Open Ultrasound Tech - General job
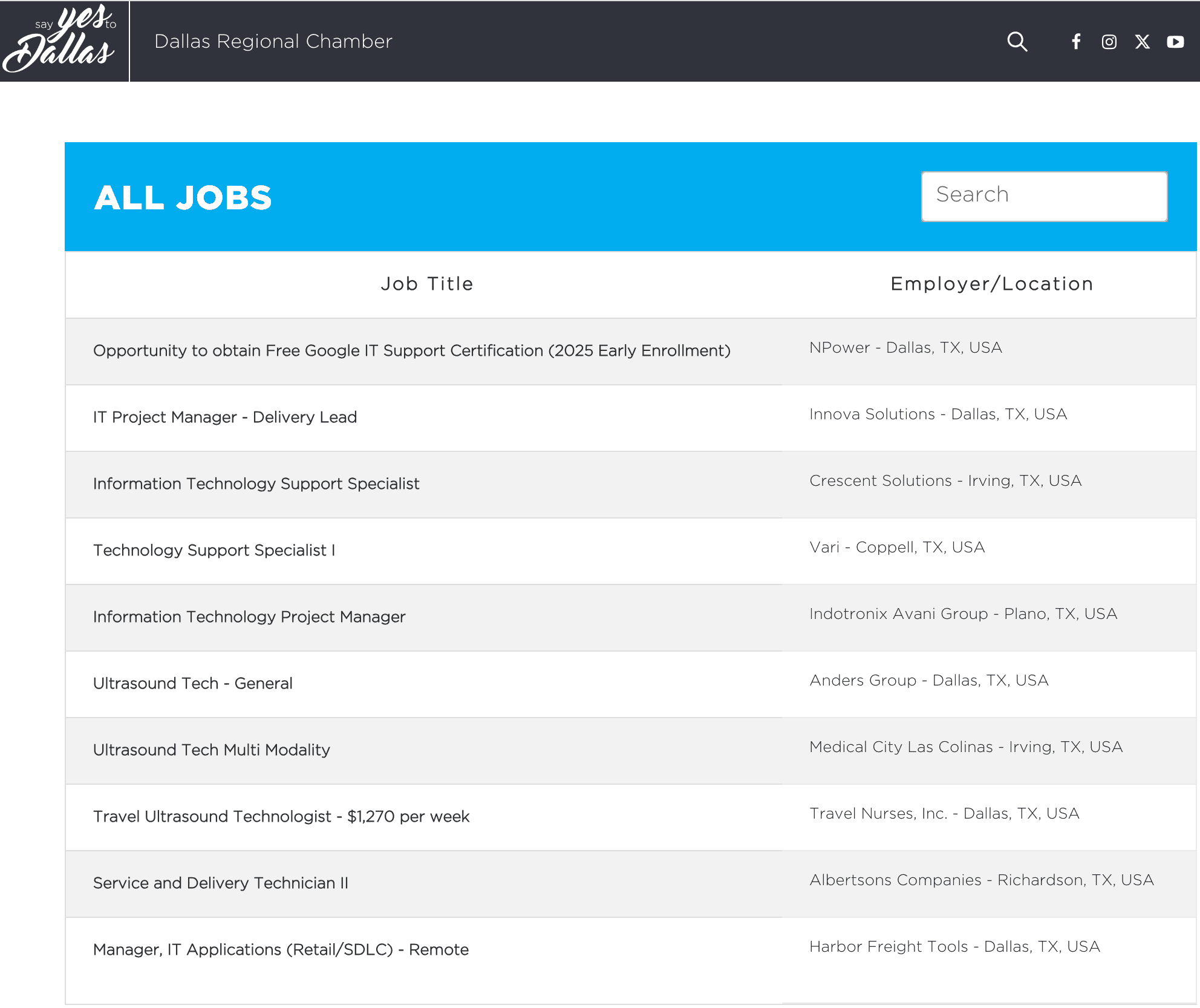This screenshot has height=1008, width=1200. tap(193, 684)
